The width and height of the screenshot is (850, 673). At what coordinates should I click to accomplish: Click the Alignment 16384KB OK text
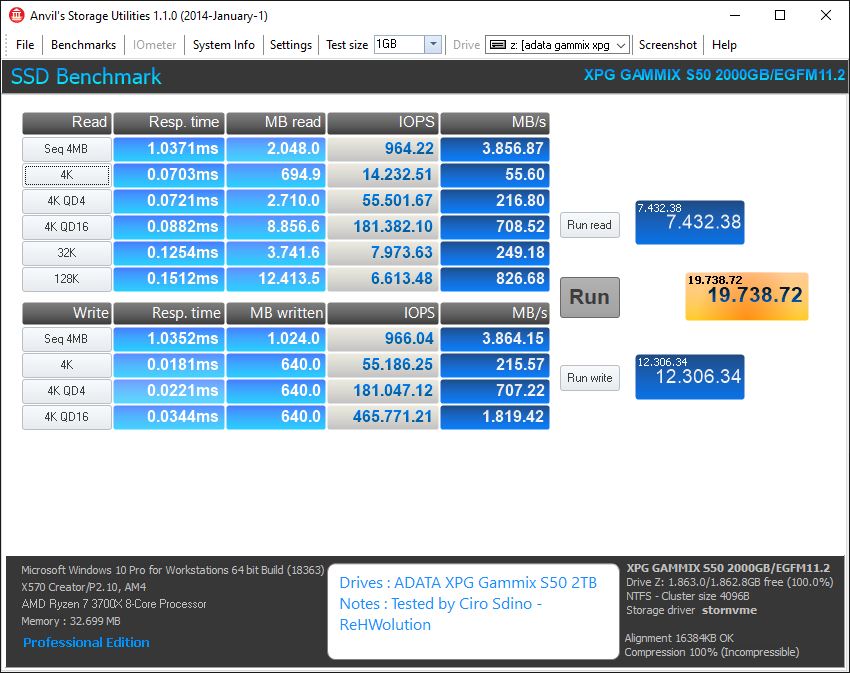click(679, 638)
